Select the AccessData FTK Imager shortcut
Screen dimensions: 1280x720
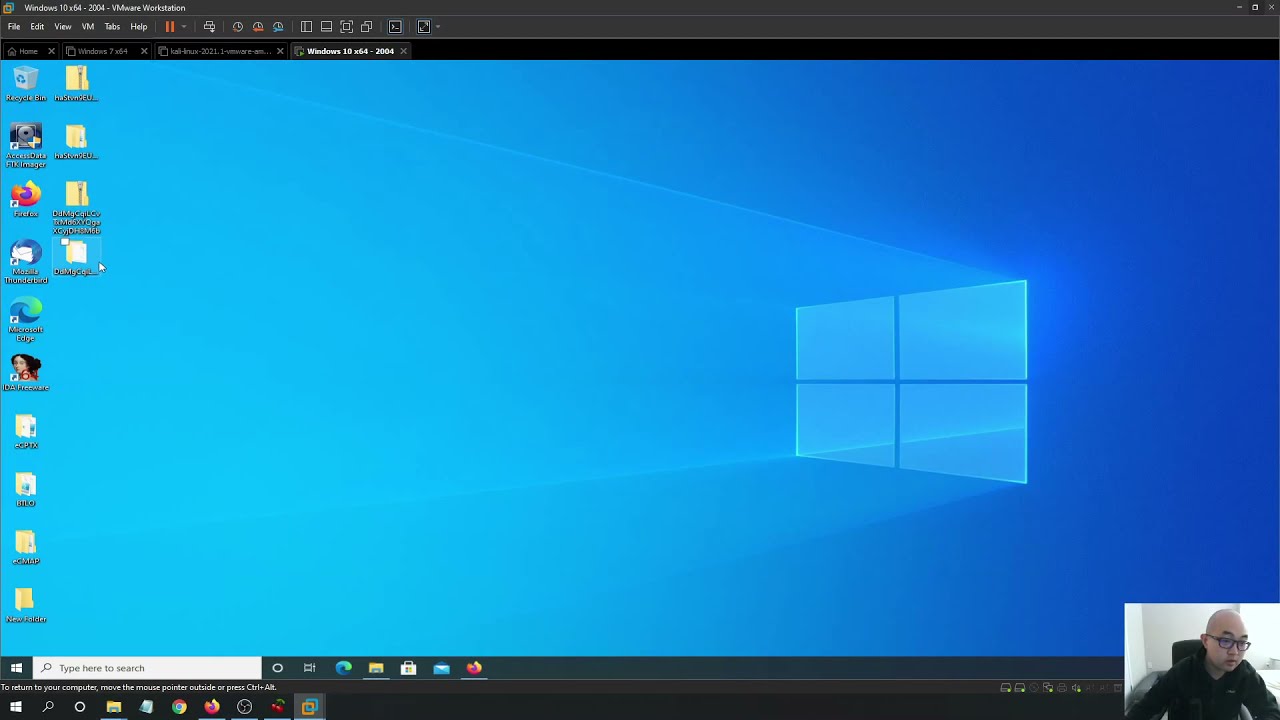point(26,146)
